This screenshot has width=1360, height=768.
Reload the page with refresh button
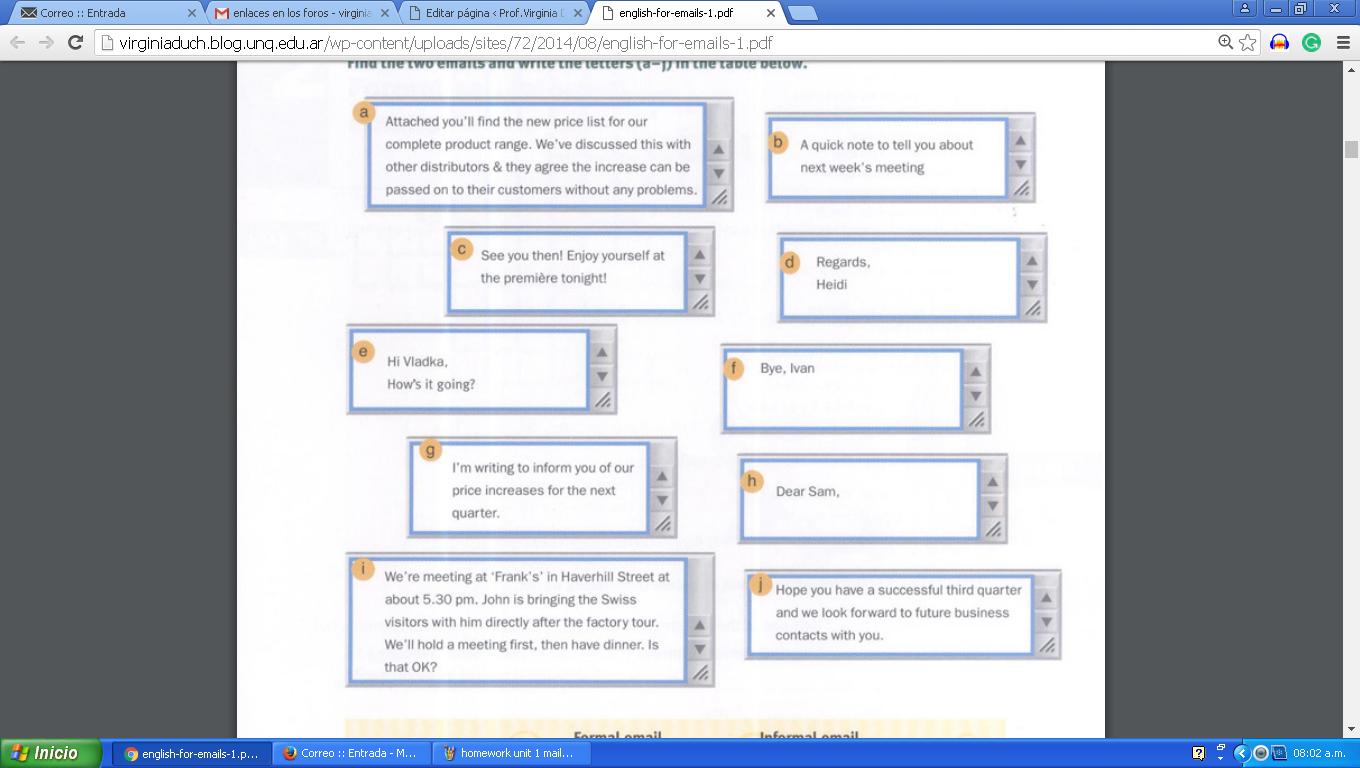pyautogui.click(x=75, y=42)
